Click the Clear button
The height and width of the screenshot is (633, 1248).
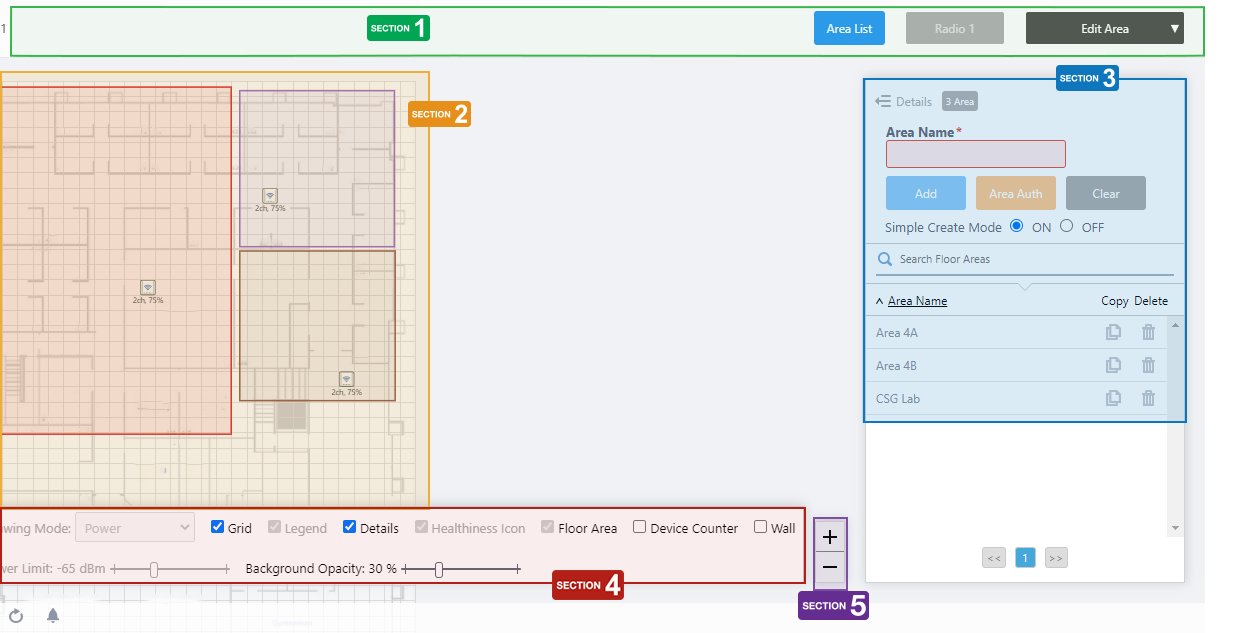(1105, 193)
